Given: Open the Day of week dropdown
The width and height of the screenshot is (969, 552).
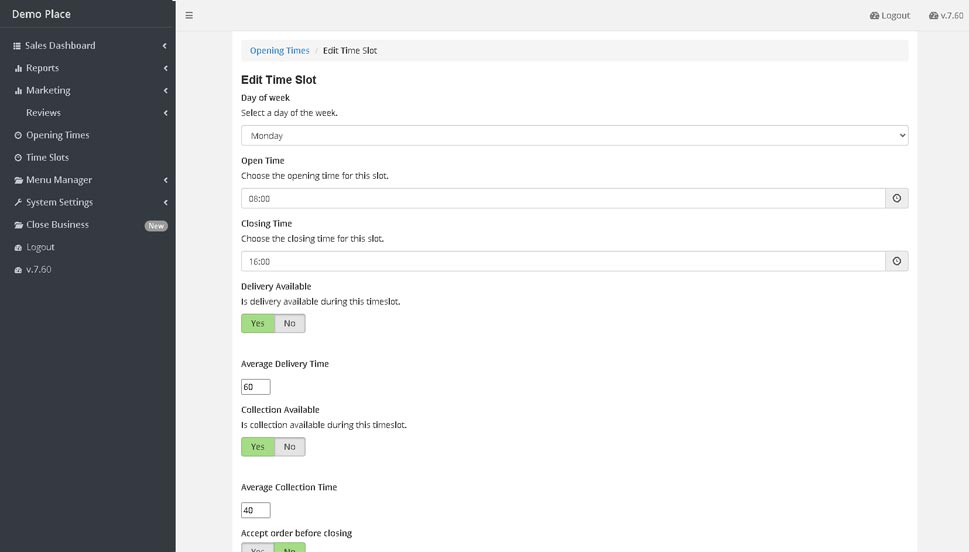Looking at the screenshot, I should [575, 135].
